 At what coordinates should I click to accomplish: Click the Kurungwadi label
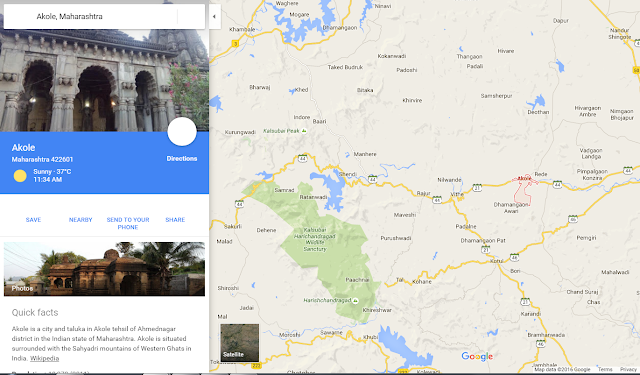pyautogui.click(x=240, y=132)
